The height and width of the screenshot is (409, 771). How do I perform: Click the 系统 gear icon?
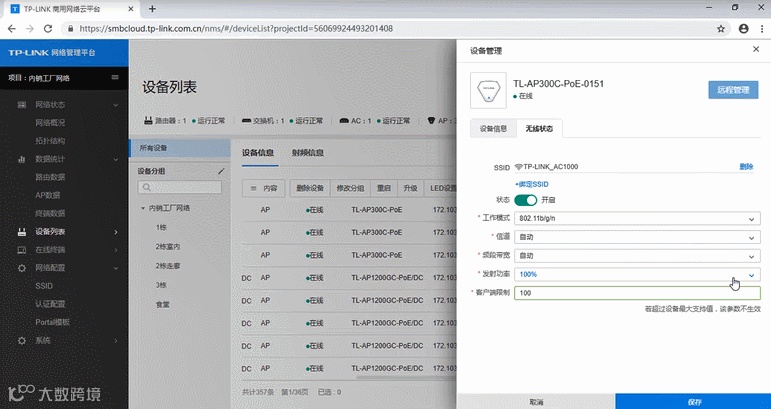(22, 340)
